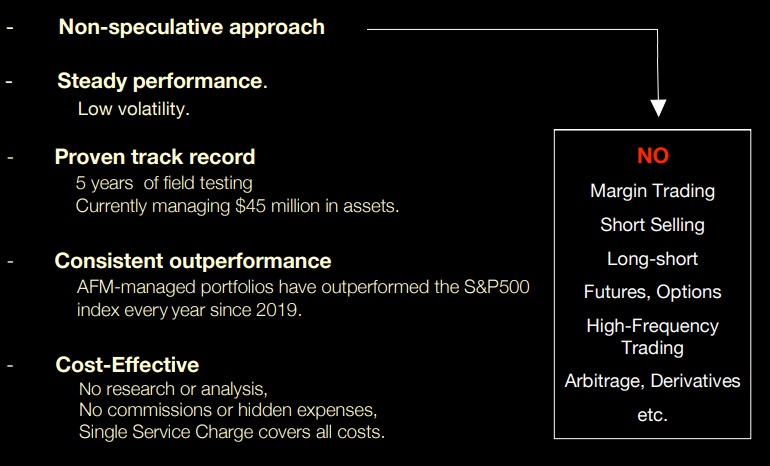
Task: Click the Steady performance heading
Action: click(x=162, y=81)
